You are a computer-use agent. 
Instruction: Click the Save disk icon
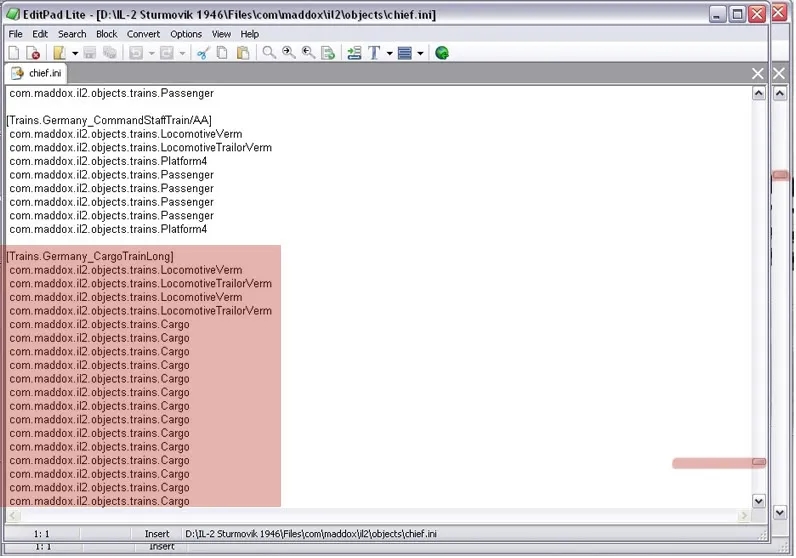pyautogui.click(x=90, y=53)
